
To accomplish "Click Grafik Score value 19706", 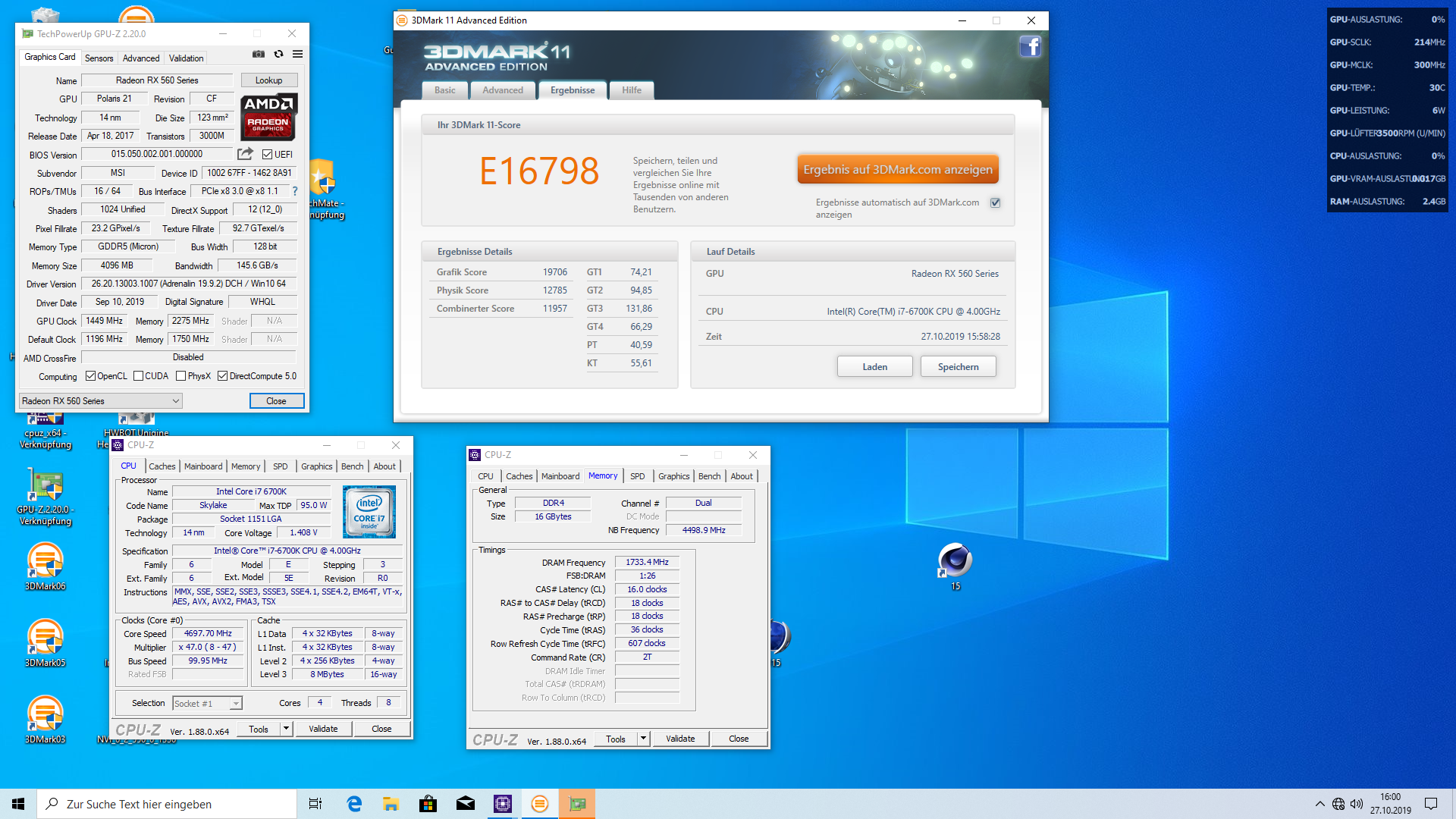I will (x=554, y=272).
